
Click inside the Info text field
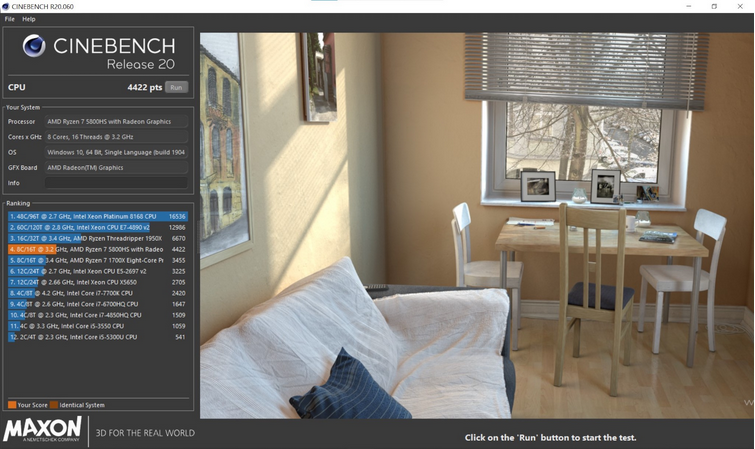115,183
